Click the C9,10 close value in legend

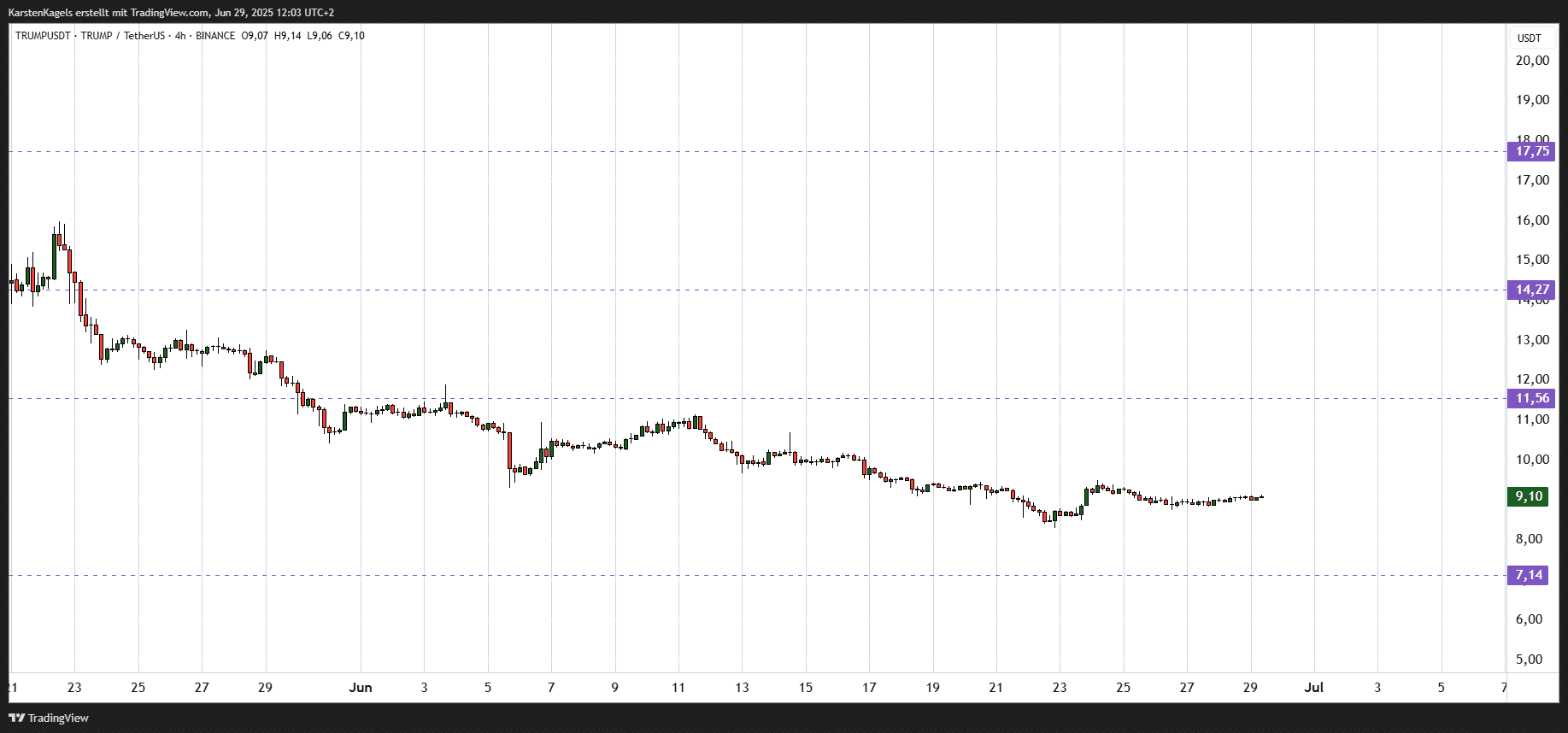click(x=351, y=36)
